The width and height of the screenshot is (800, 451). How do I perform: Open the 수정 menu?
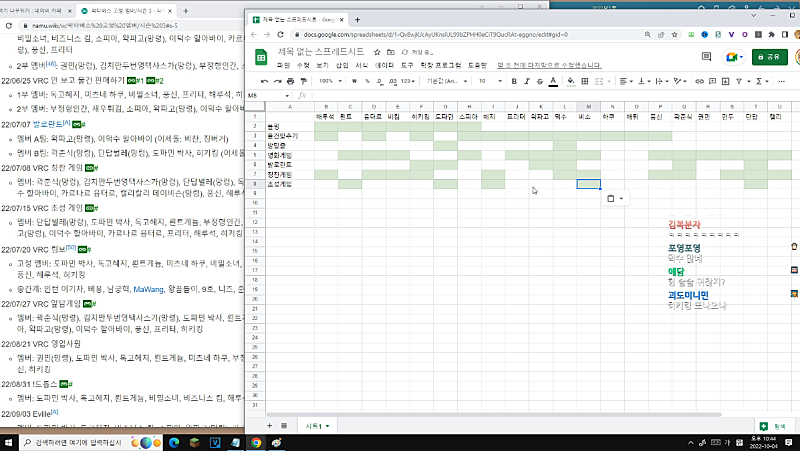[x=303, y=65]
